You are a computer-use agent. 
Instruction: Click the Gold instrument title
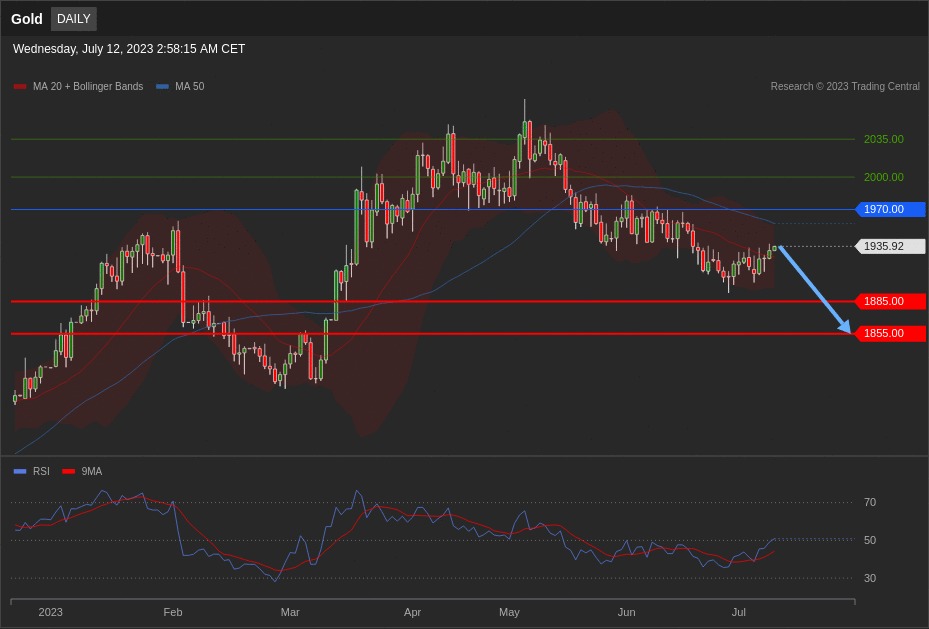[27, 19]
